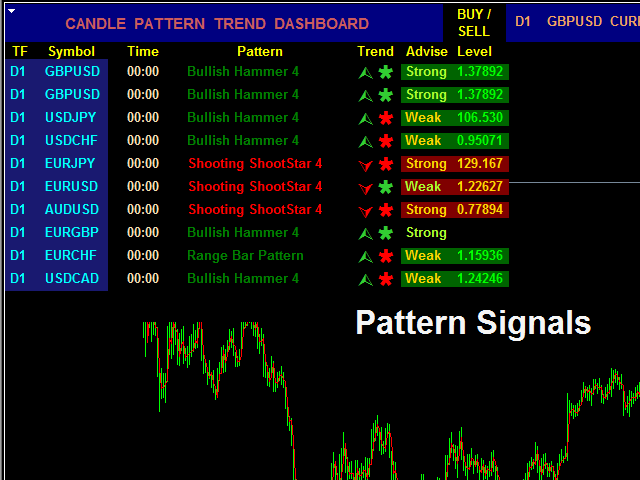
Task: Click the red down arrow in EURUSD row
Action: pos(366,188)
